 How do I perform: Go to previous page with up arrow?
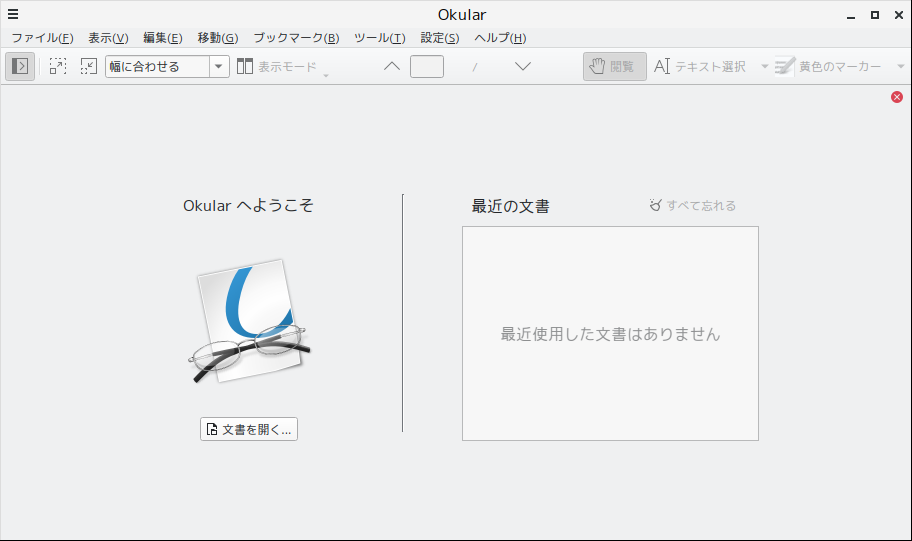[x=392, y=66]
